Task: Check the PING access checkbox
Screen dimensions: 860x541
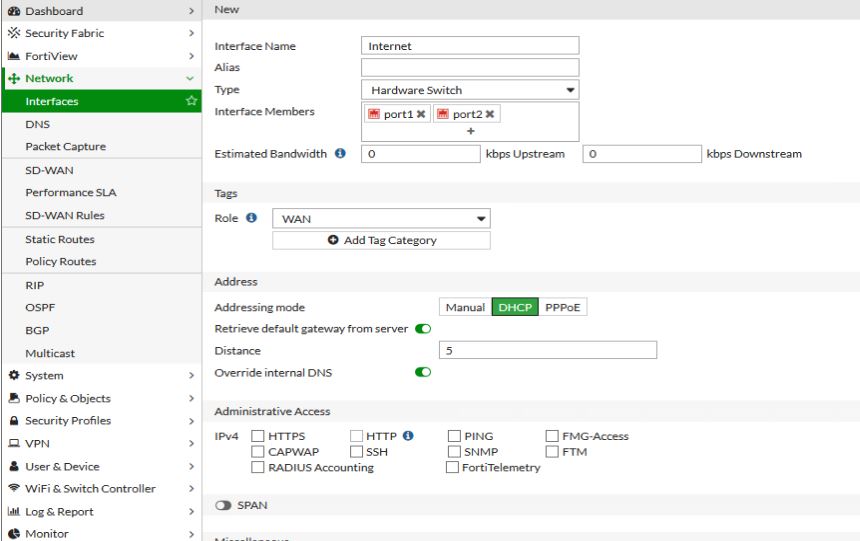Action: coord(454,436)
